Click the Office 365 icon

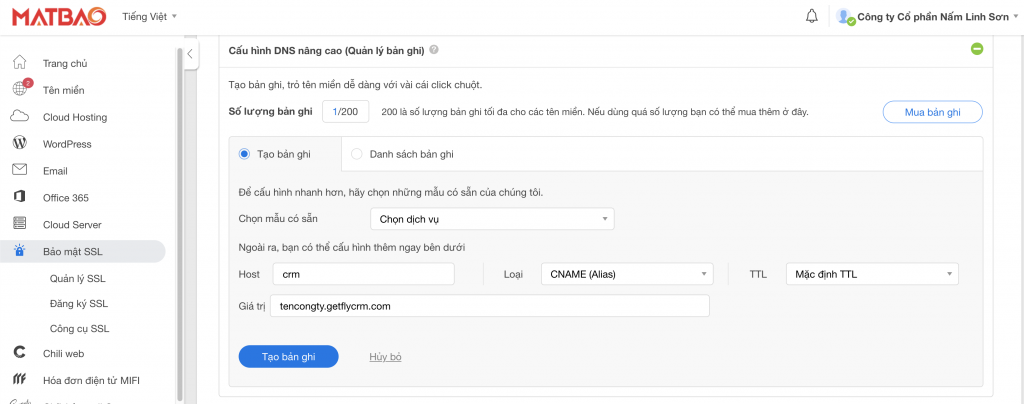(x=20, y=197)
